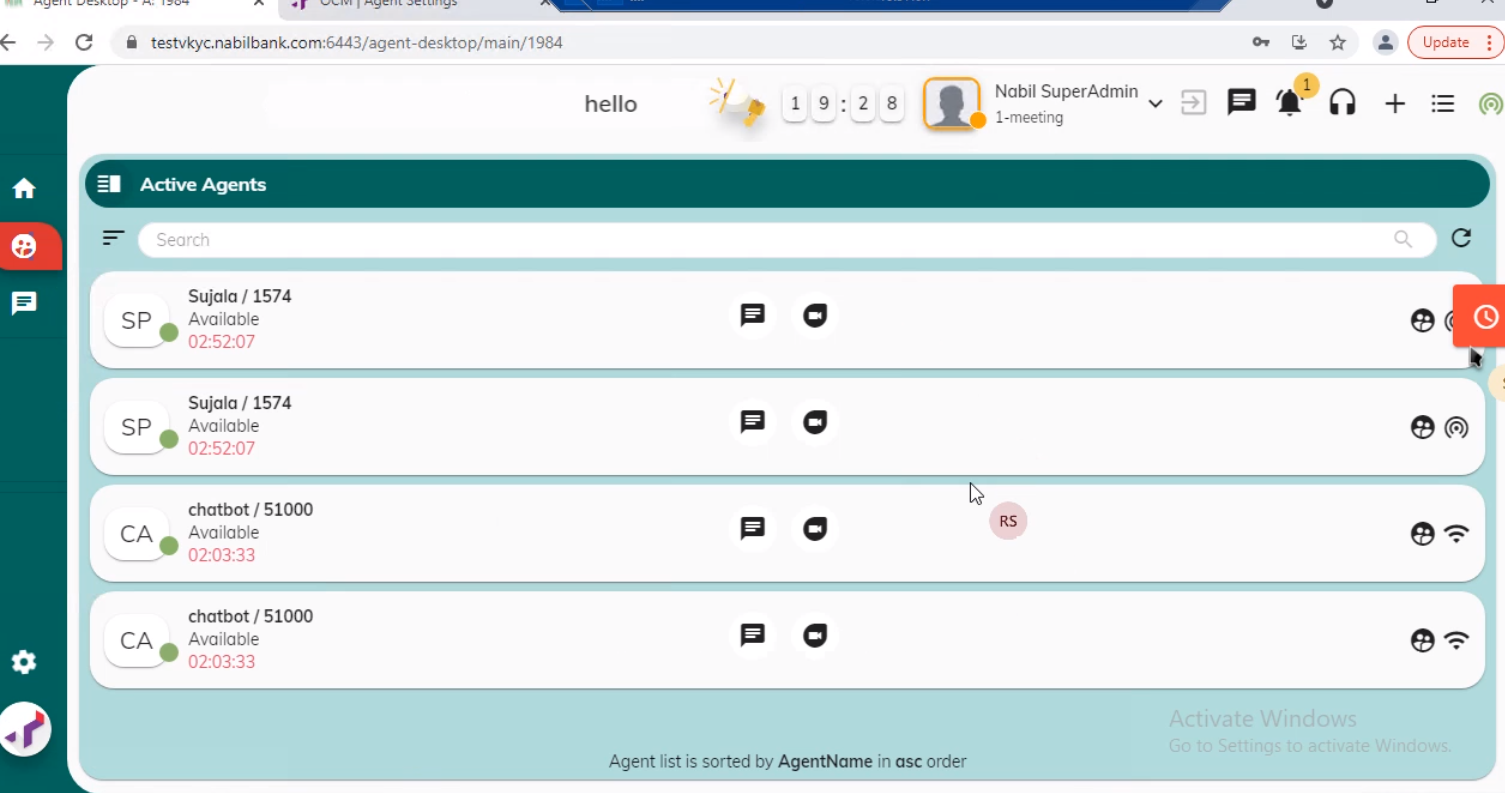Open the list view icon in the header
Image resolution: width=1505 pixels, height=793 pixels.
1442,103
